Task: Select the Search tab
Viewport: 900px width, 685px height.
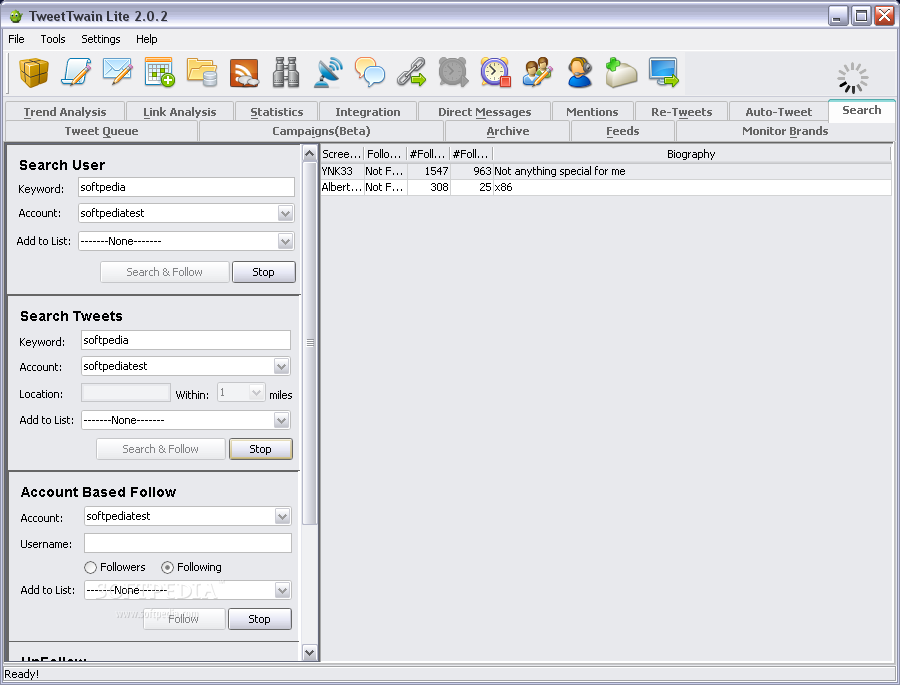Action: point(861,110)
